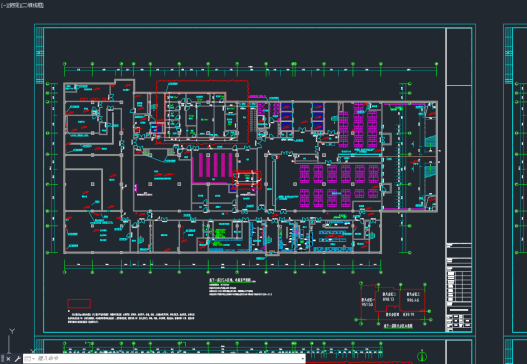Click the green circle symbol at bottom right
This screenshot has width=527, height=364.
click(x=422, y=356)
